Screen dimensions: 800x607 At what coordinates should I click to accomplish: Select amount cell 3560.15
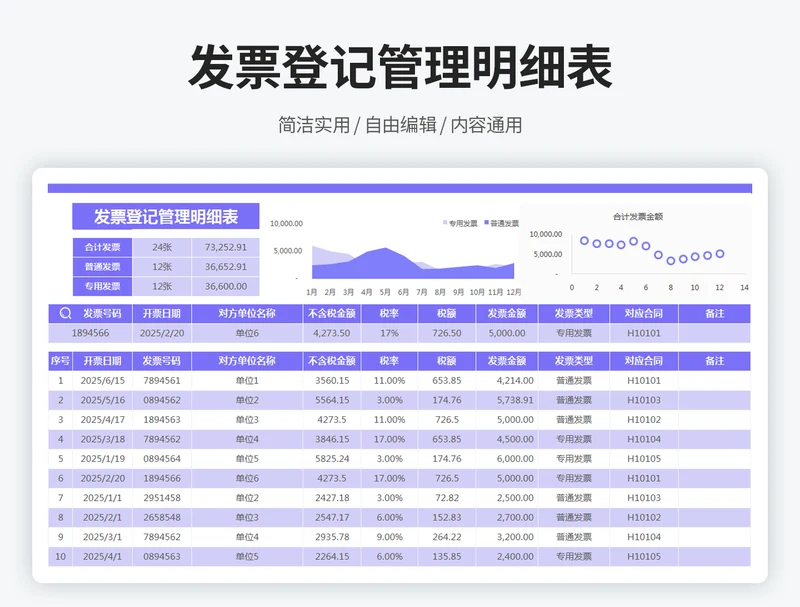(x=332, y=381)
